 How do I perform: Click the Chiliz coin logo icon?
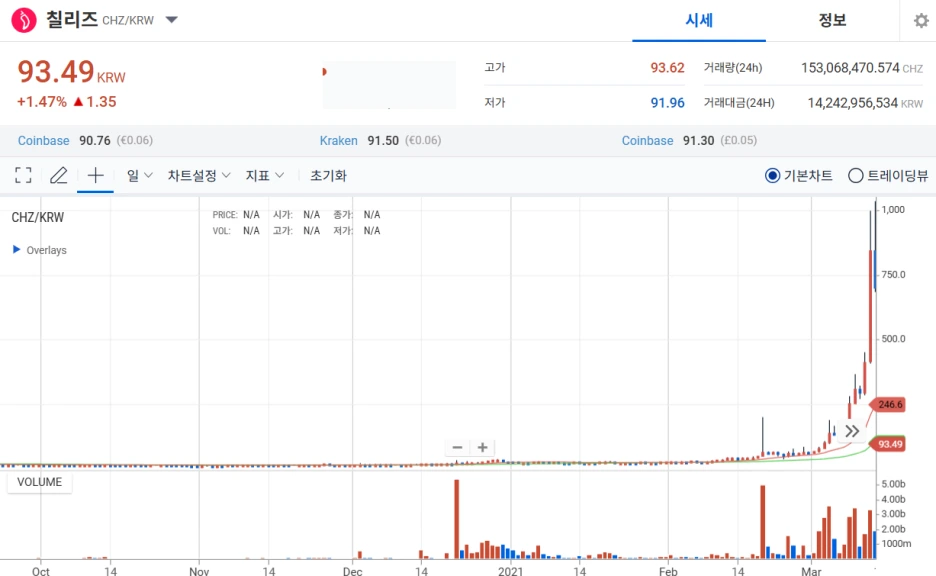coord(24,20)
